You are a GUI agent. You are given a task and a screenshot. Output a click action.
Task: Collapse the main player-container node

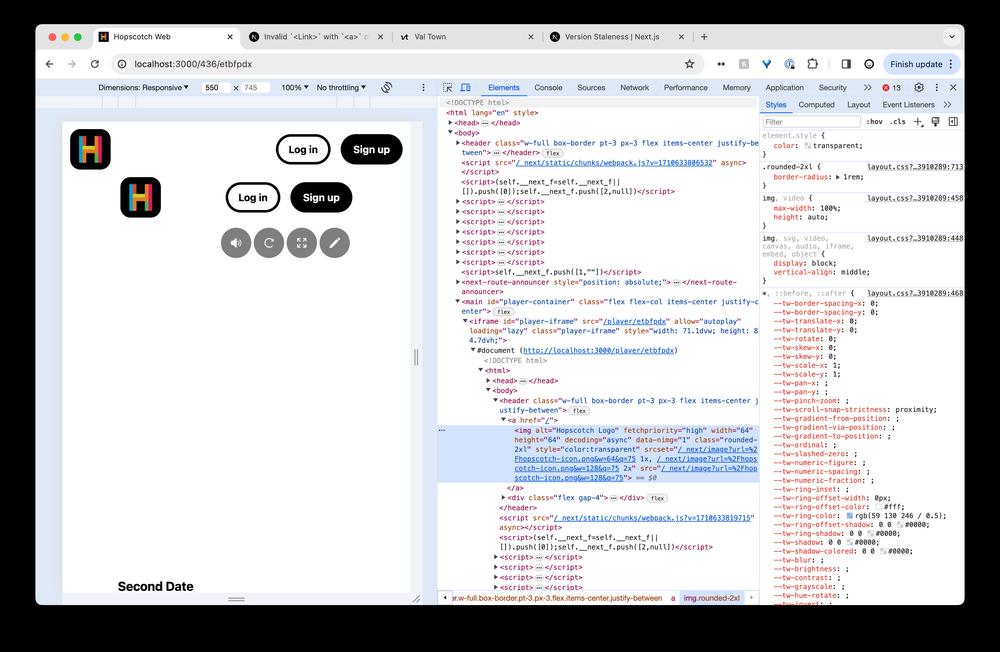click(x=458, y=301)
